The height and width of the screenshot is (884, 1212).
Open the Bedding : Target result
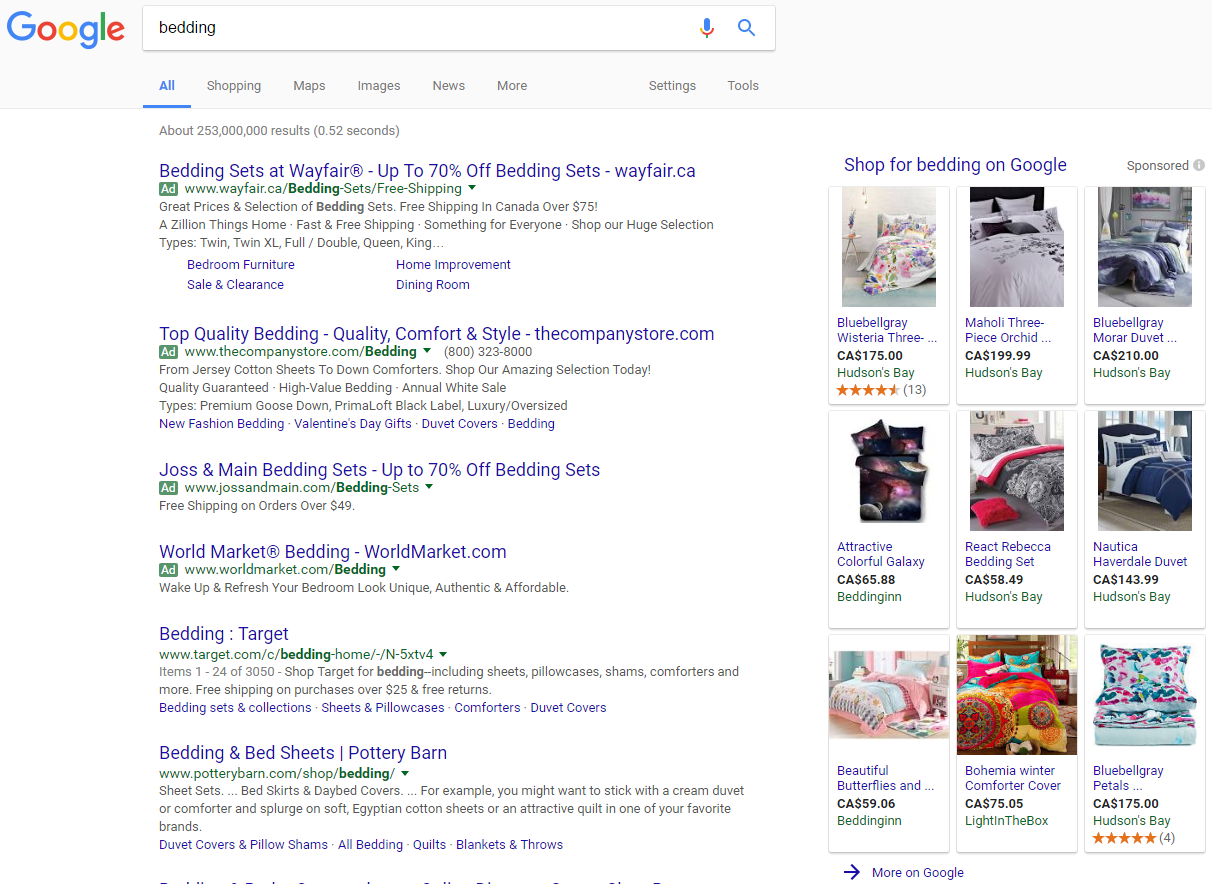tap(224, 634)
